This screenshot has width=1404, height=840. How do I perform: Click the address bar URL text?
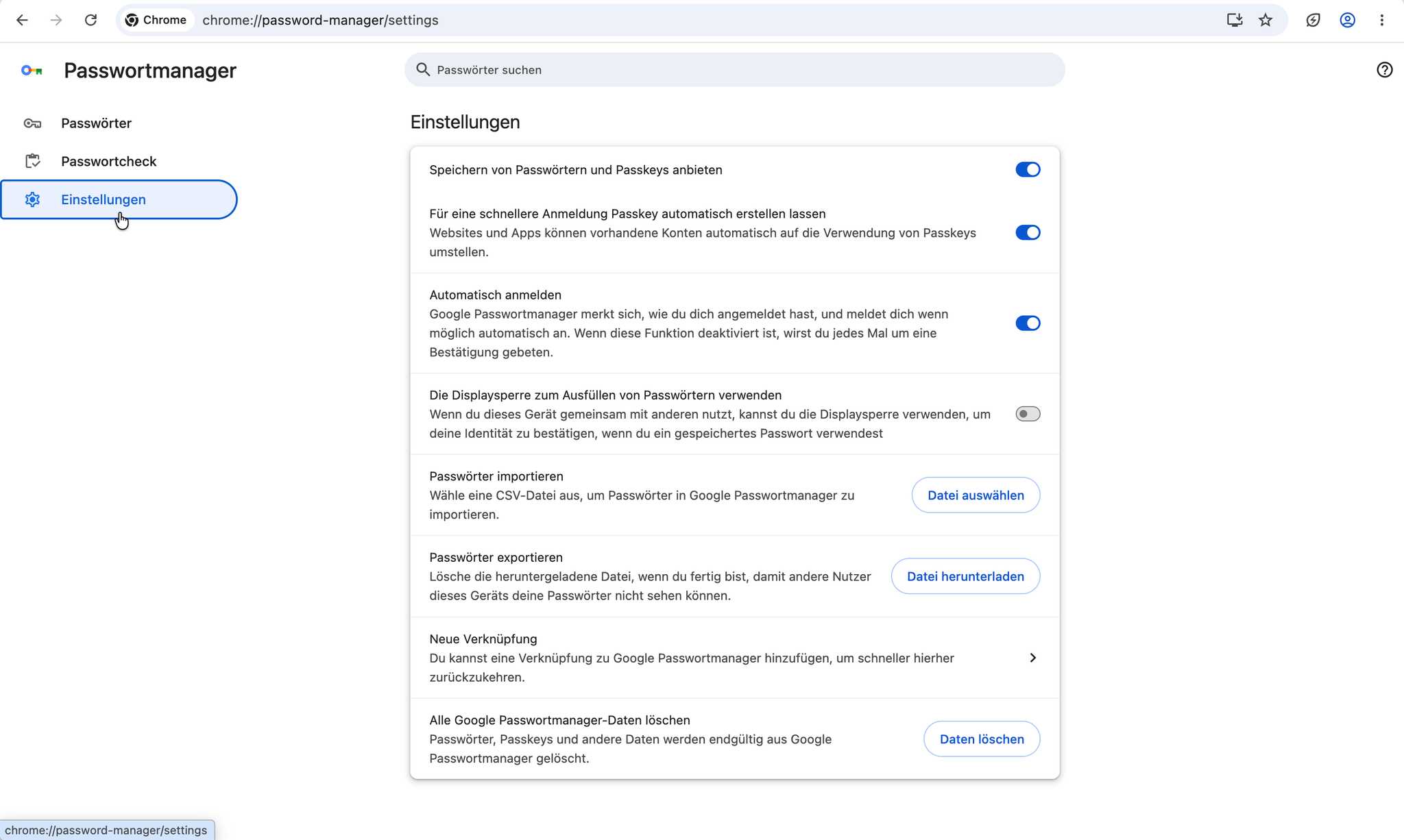tap(320, 20)
